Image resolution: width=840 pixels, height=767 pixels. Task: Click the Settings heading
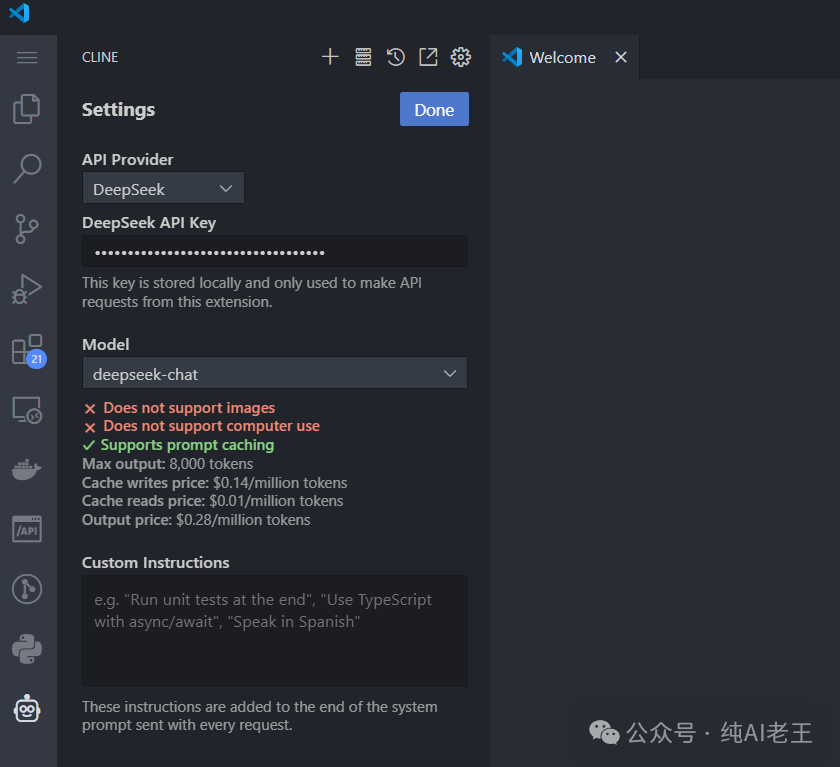pyautogui.click(x=118, y=110)
